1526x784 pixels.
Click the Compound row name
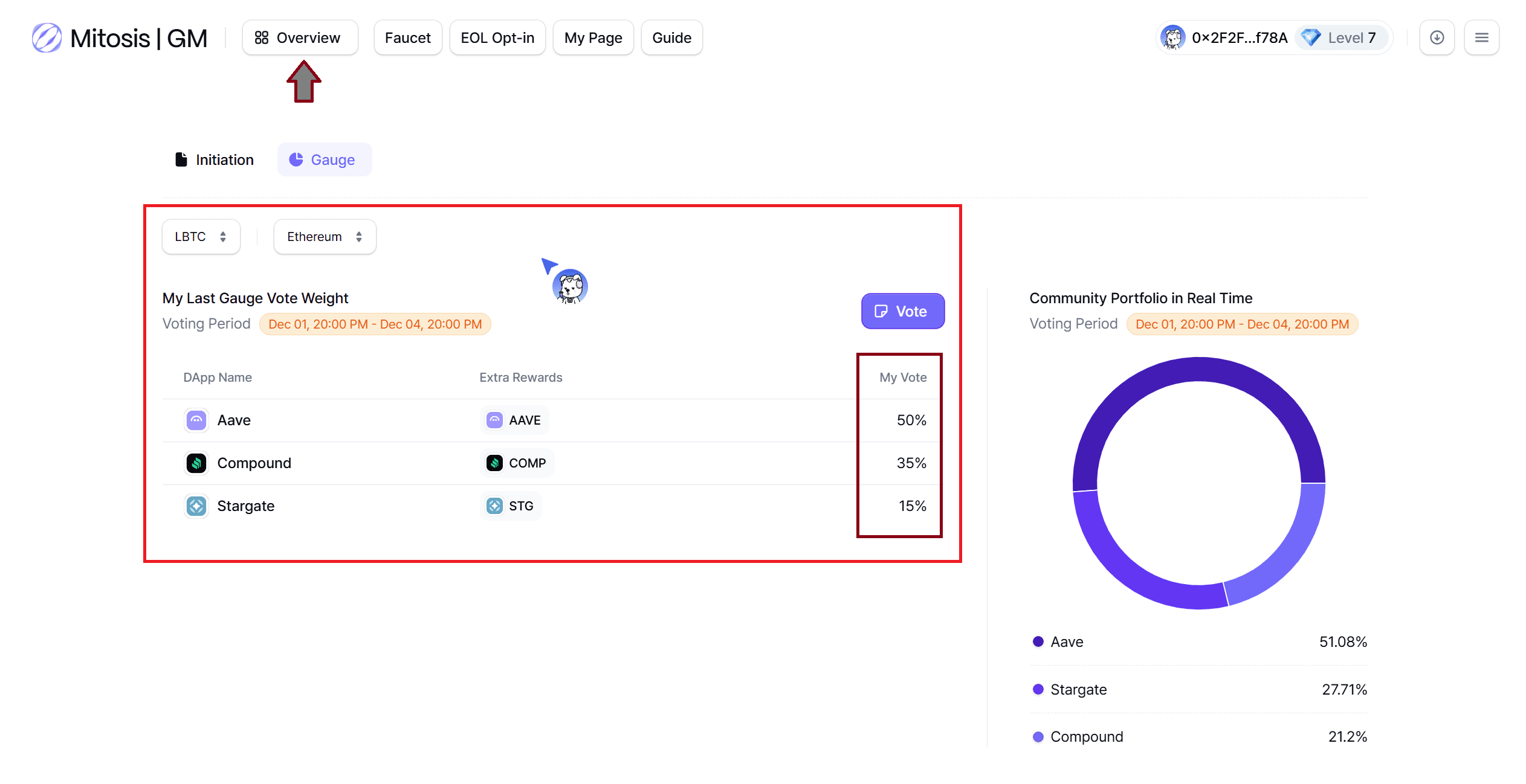click(254, 463)
